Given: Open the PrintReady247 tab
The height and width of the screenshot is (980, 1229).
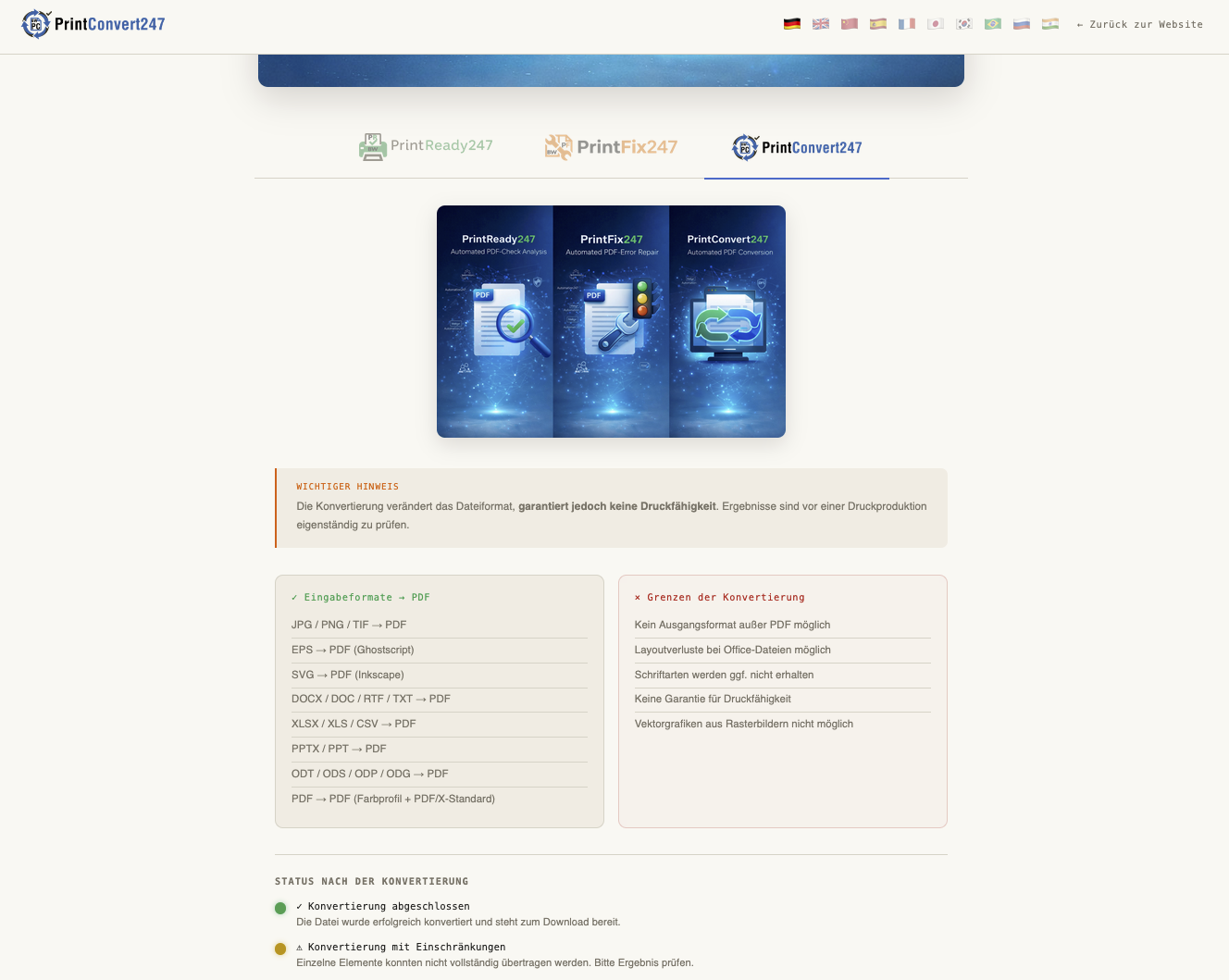Looking at the screenshot, I should pyautogui.click(x=426, y=146).
